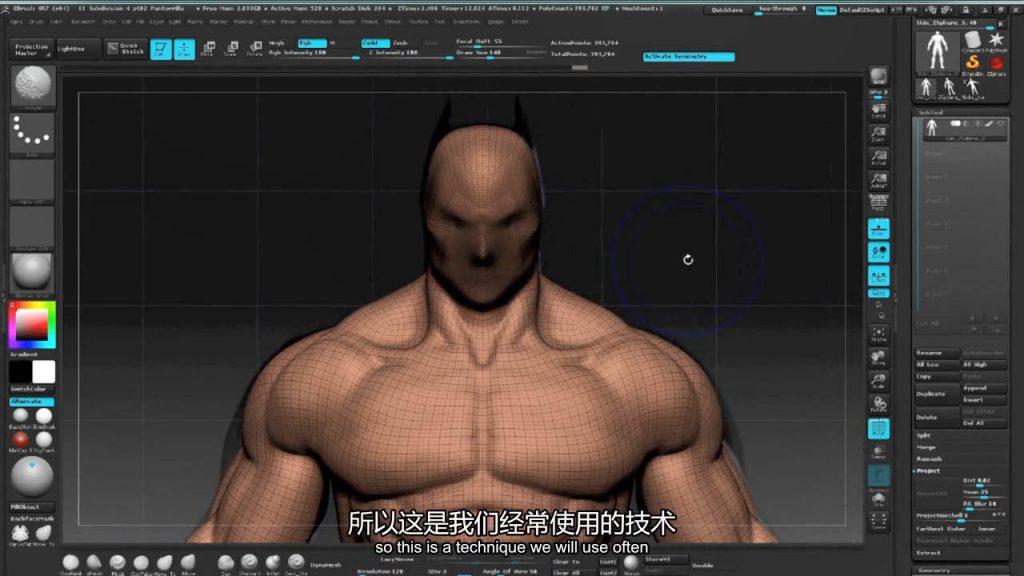This screenshot has width=1024, height=576.
Task: Expand the Split section
Action: click(x=923, y=436)
